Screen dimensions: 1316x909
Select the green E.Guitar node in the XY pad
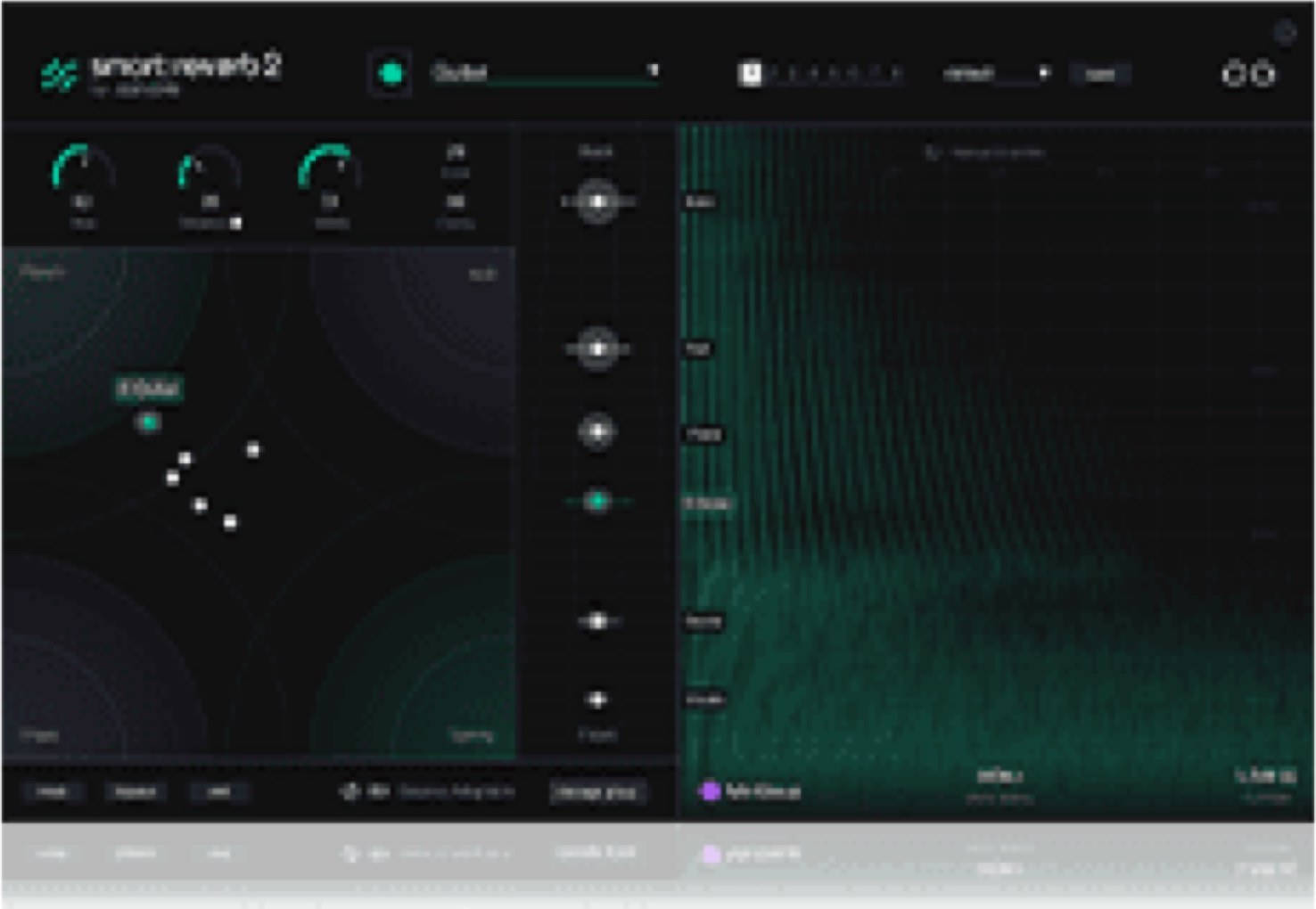[x=148, y=422]
